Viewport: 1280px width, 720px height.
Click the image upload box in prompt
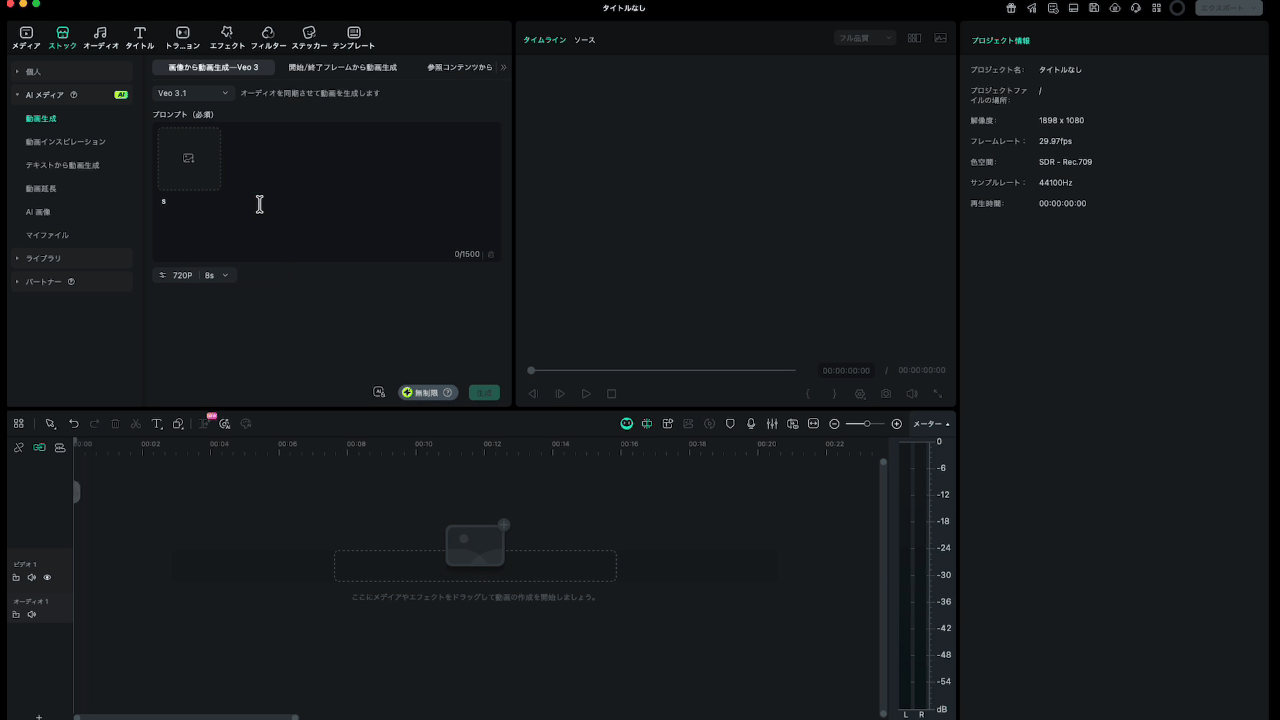click(x=189, y=158)
